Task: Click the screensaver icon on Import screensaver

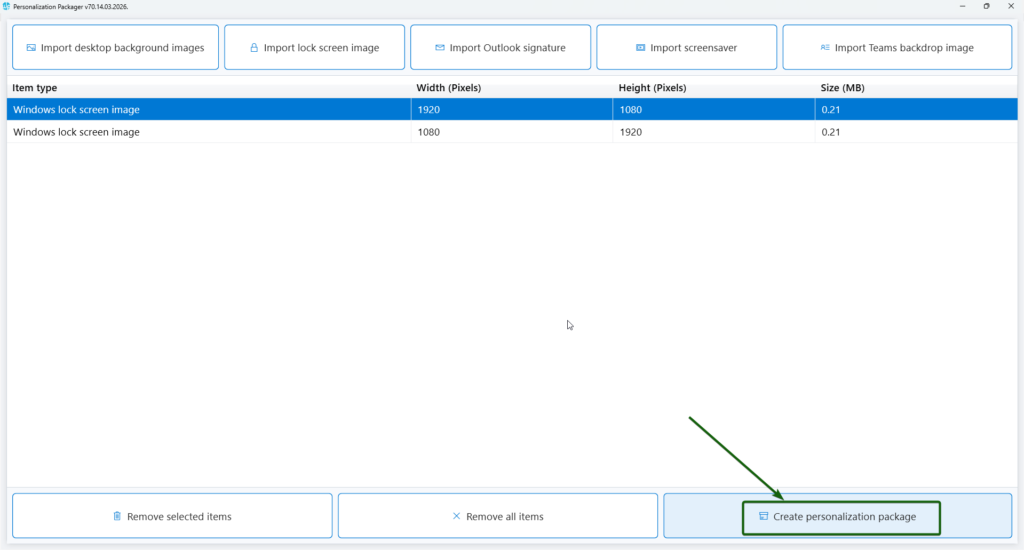Action: 640,48
